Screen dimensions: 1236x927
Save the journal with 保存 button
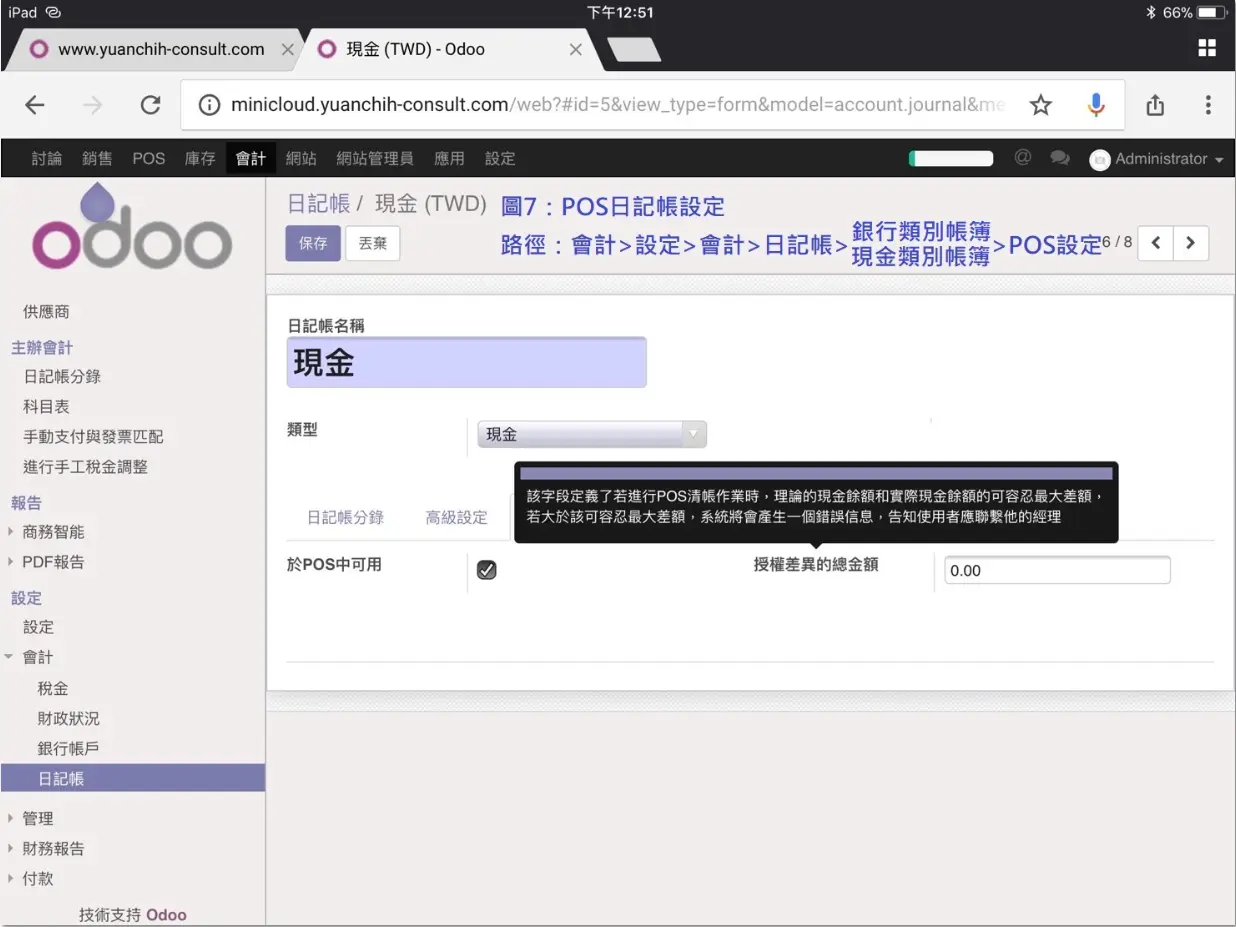[x=313, y=243]
